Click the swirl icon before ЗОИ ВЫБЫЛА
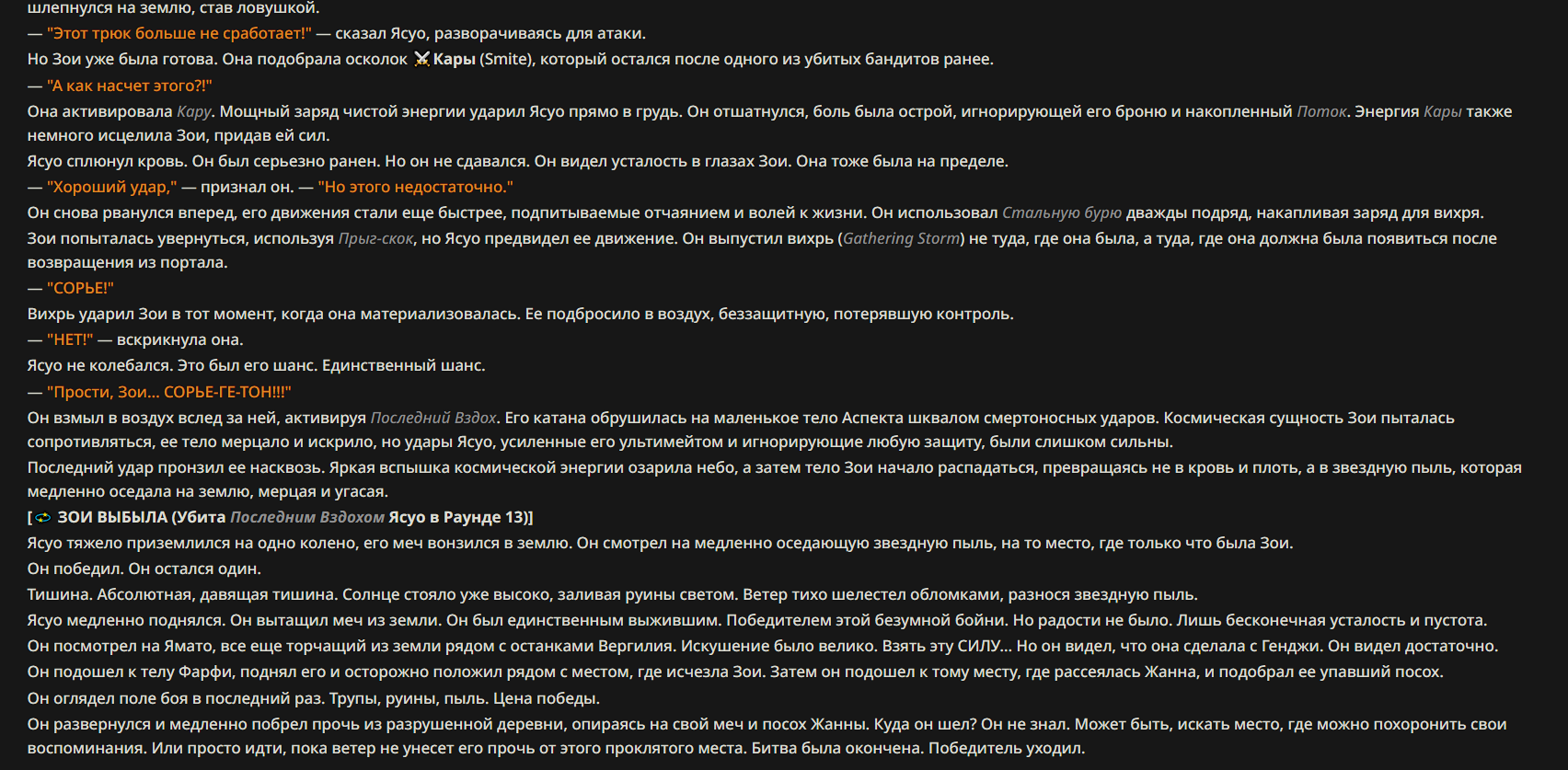 (x=43, y=517)
